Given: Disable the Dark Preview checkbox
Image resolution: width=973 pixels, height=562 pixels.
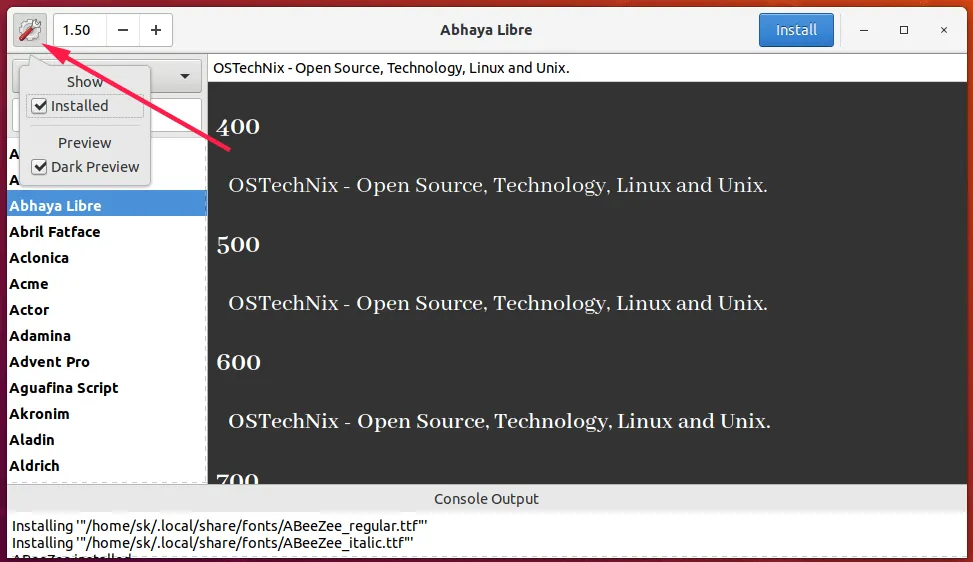Looking at the screenshot, I should point(40,167).
